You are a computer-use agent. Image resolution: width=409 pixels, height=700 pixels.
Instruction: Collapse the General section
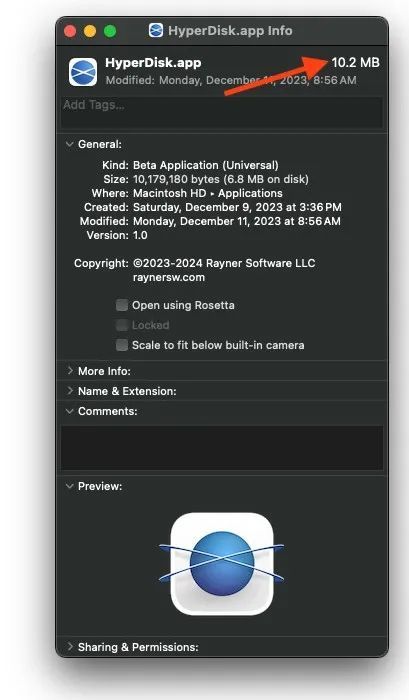[70, 144]
